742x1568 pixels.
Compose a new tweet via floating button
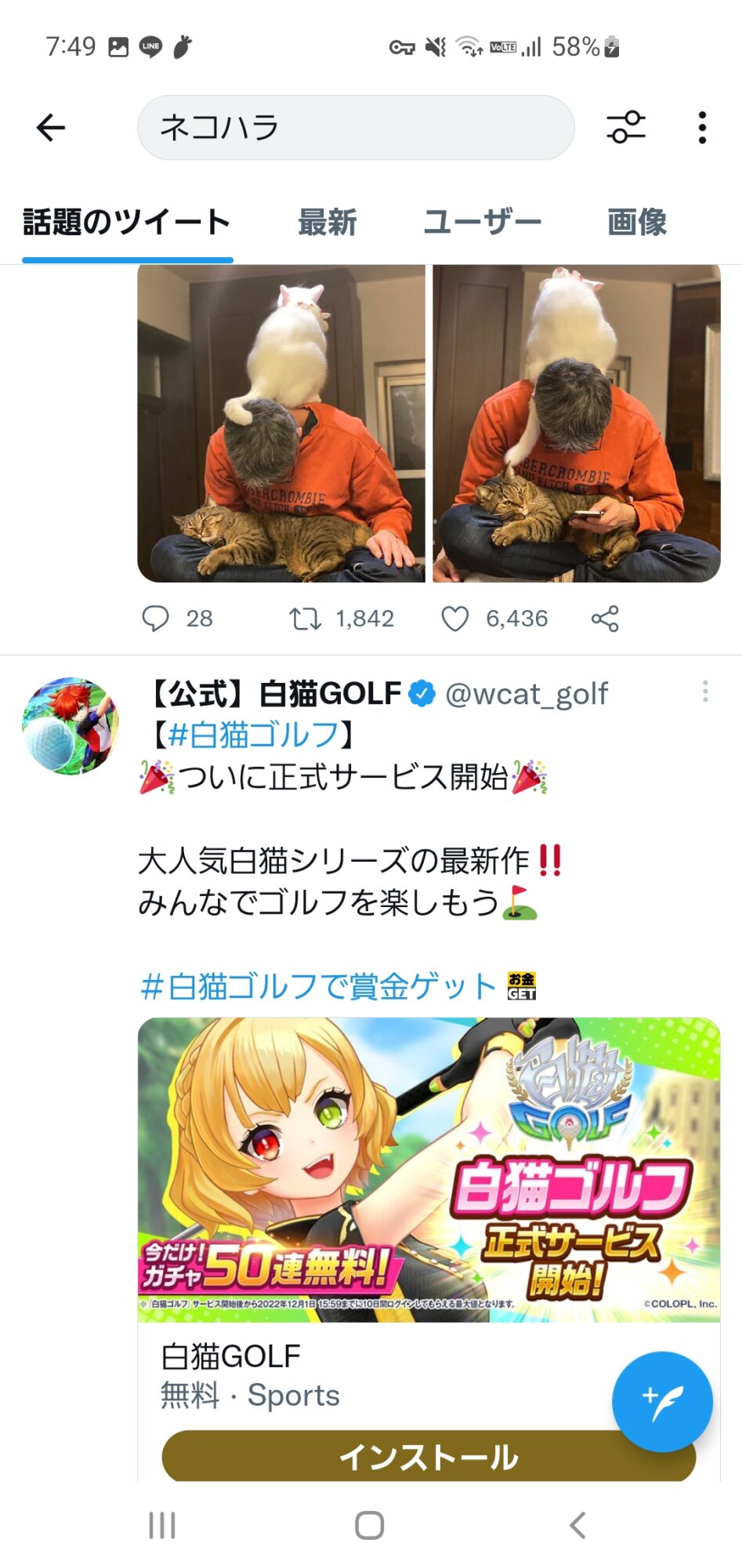click(662, 1402)
